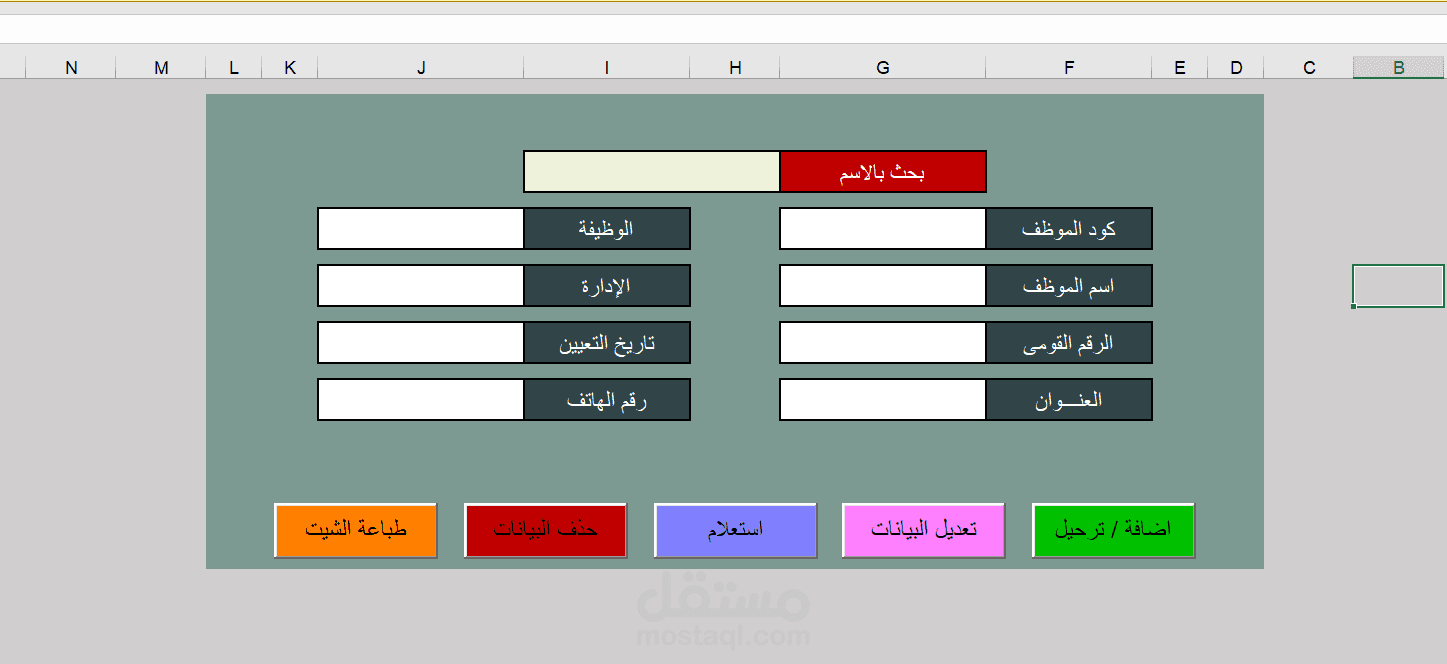Click the تاريخ التعيين label cell

click(x=607, y=343)
